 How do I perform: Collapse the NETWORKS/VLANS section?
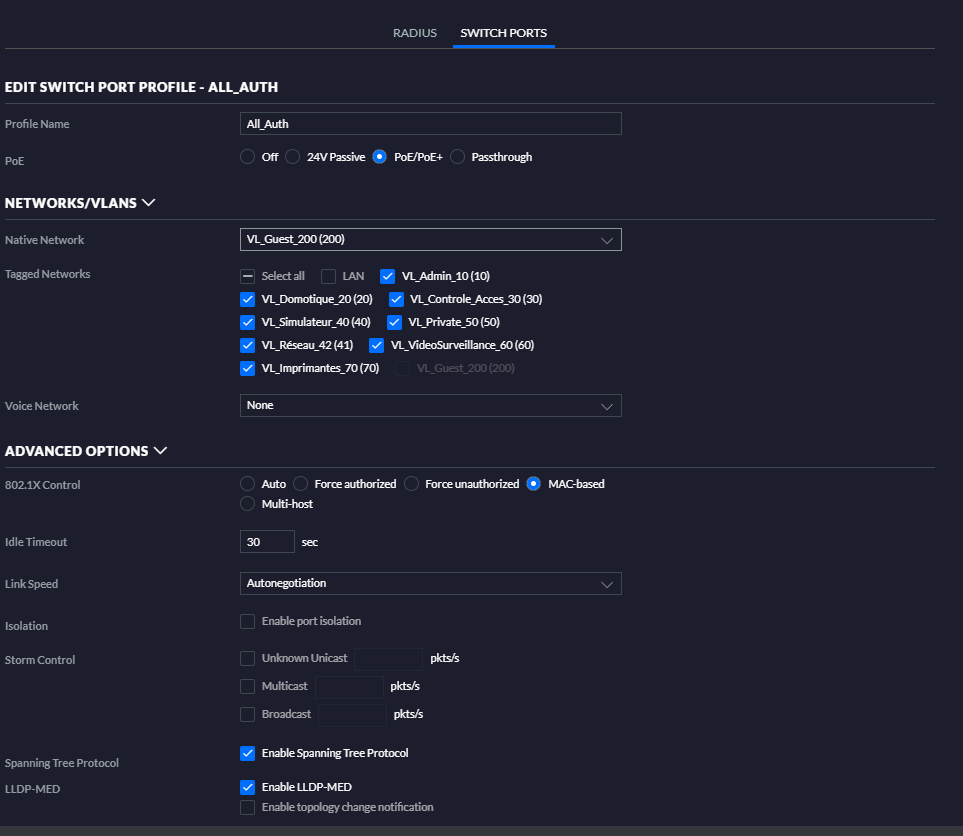[149, 203]
